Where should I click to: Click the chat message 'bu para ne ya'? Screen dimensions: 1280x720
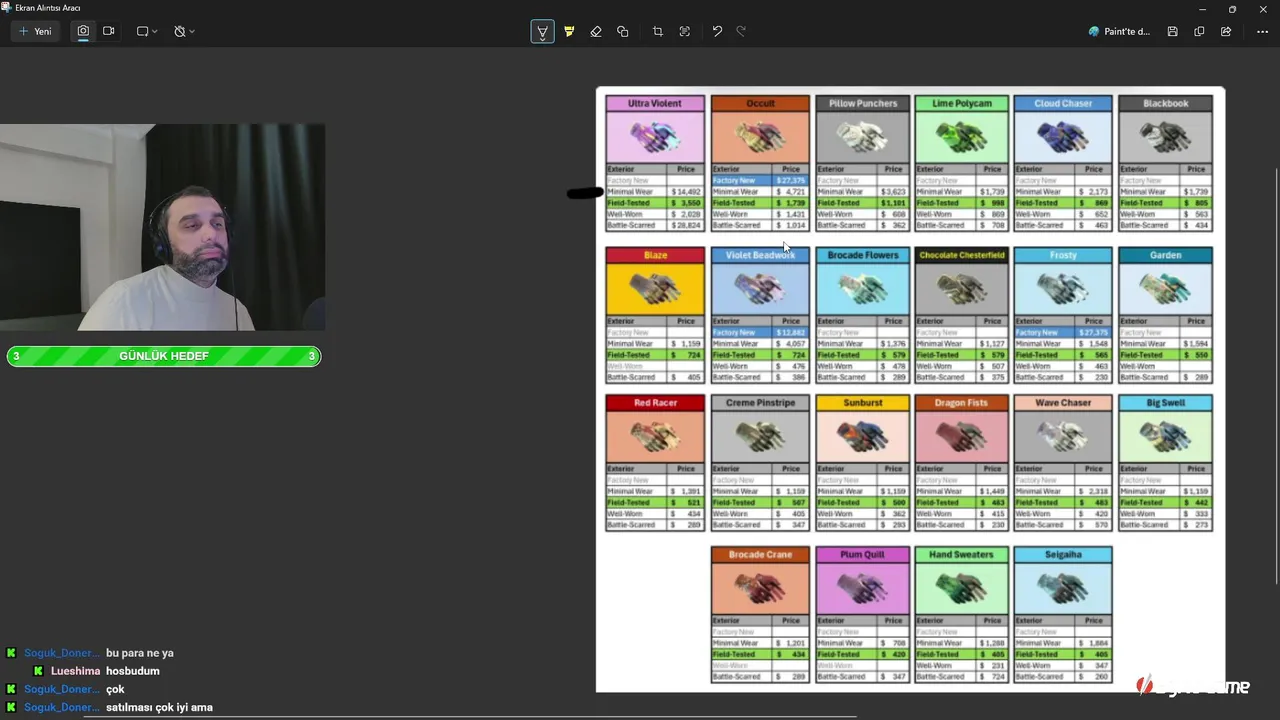[x=140, y=653]
